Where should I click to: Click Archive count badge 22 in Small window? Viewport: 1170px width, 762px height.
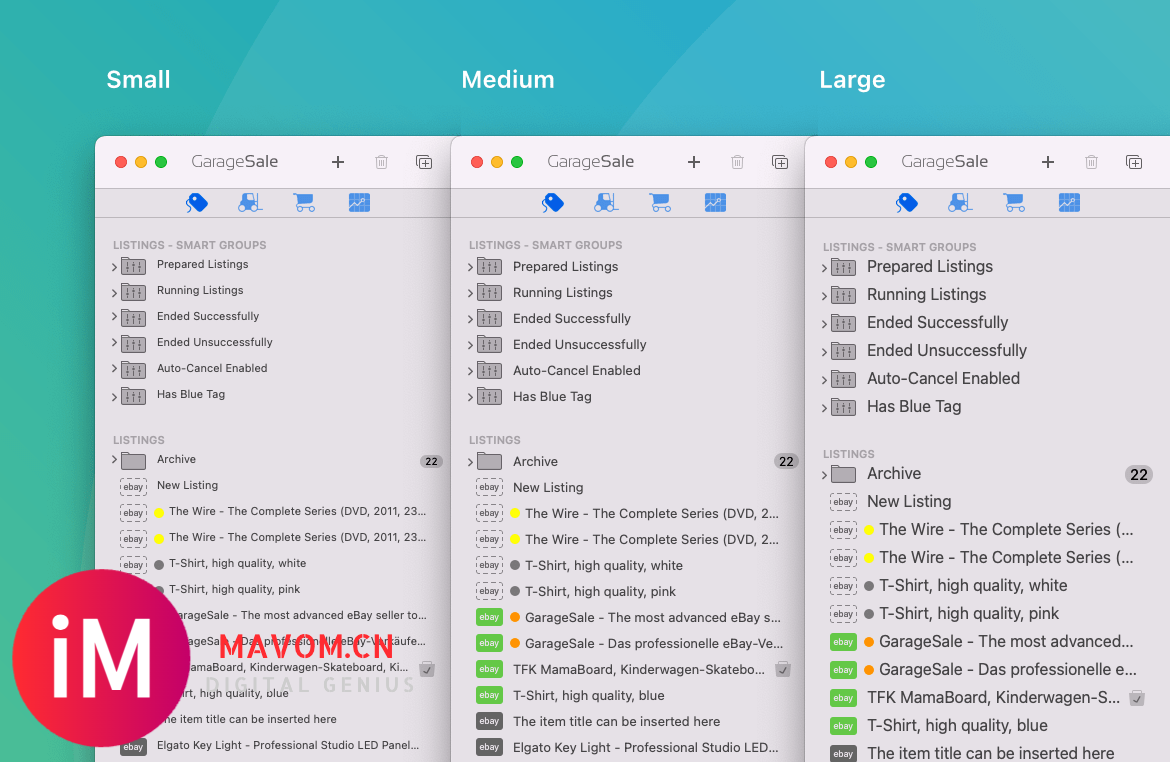pos(431,461)
